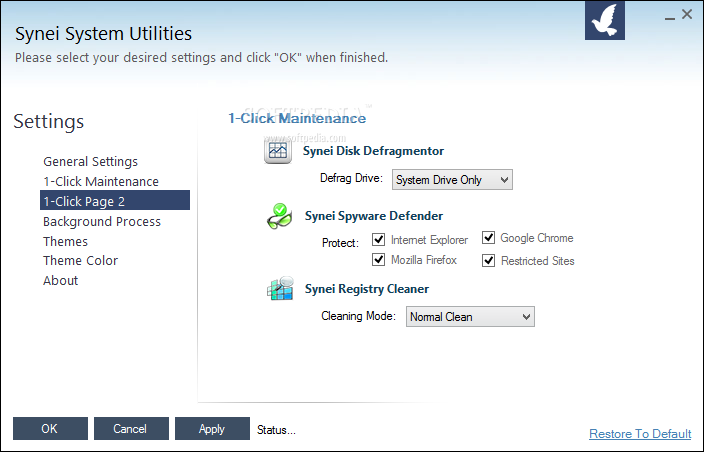Screen dimensions: 704x452
Task: Open the Defrag Drive dropdown
Action: (x=452, y=180)
